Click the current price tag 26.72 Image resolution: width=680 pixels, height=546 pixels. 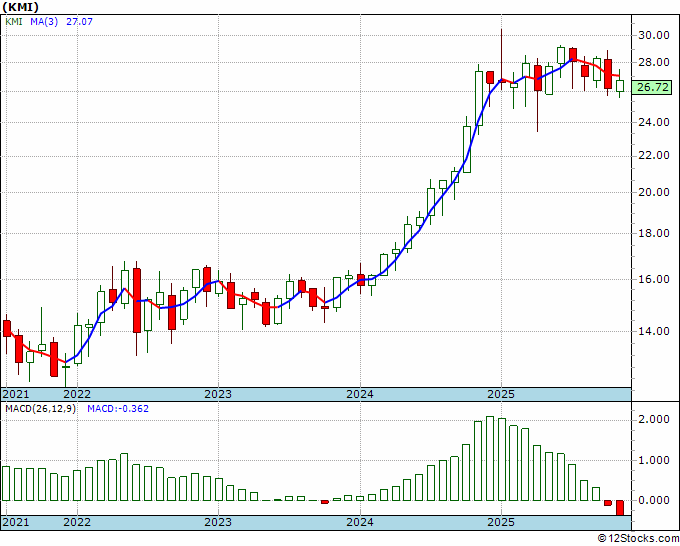click(x=653, y=87)
